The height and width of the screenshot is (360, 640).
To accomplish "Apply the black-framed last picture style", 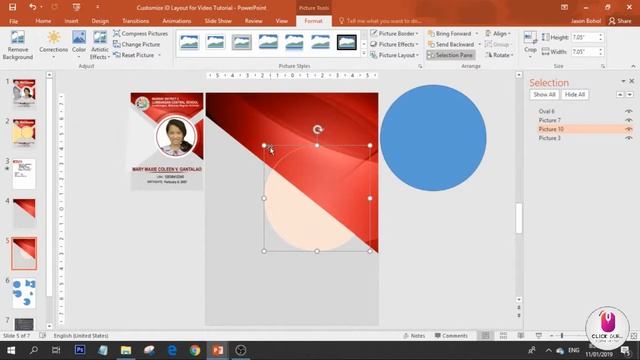I will tap(347, 42).
